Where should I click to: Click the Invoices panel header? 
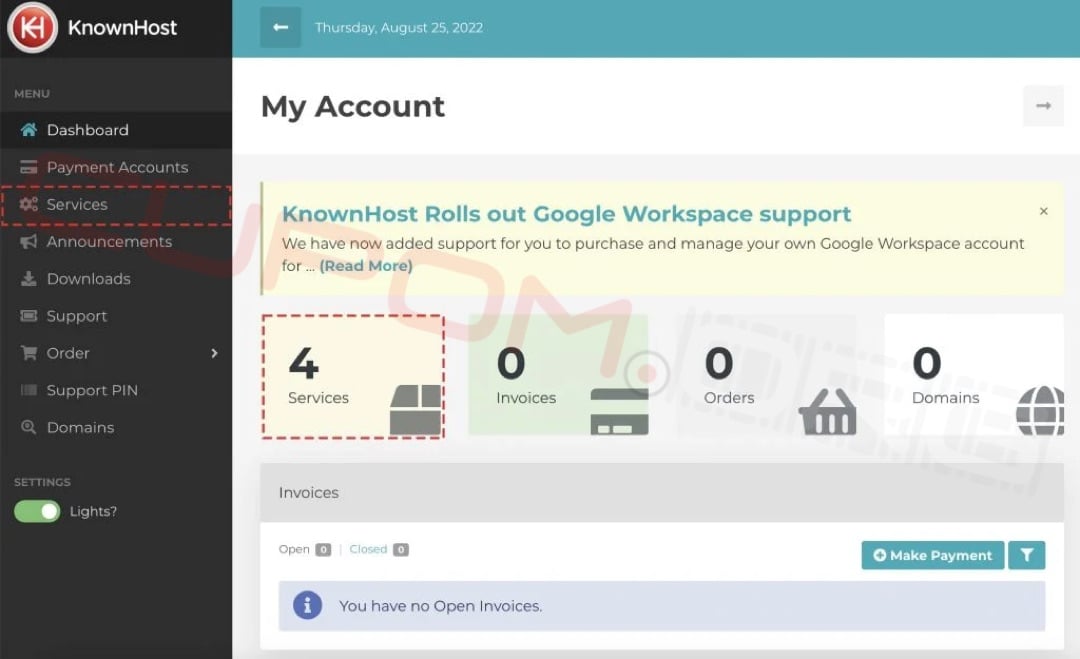662,492
